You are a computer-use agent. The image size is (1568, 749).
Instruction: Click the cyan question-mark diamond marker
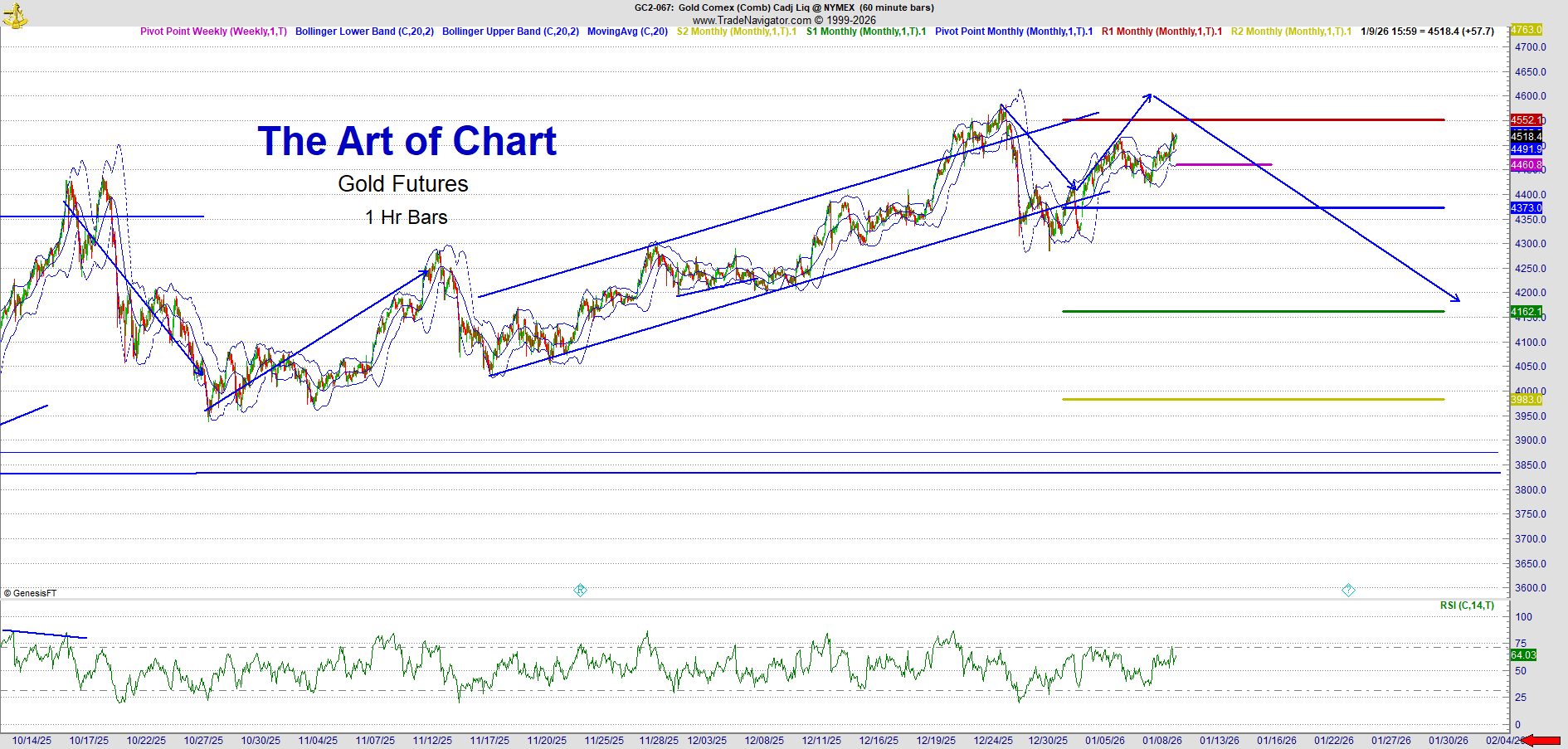(1348, 590)
